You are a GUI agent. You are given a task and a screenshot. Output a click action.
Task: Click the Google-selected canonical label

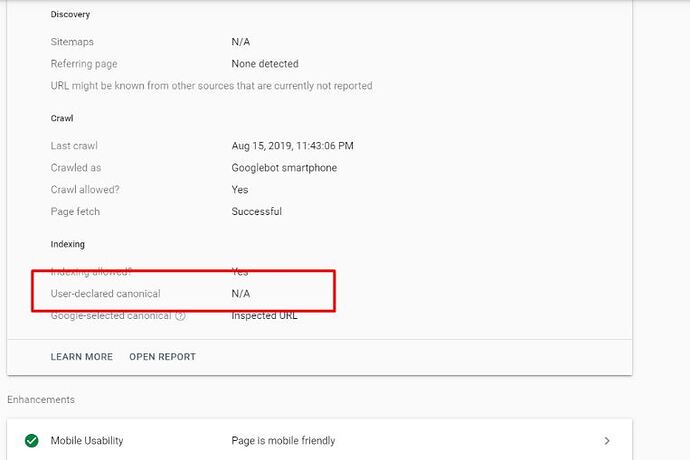111,316
